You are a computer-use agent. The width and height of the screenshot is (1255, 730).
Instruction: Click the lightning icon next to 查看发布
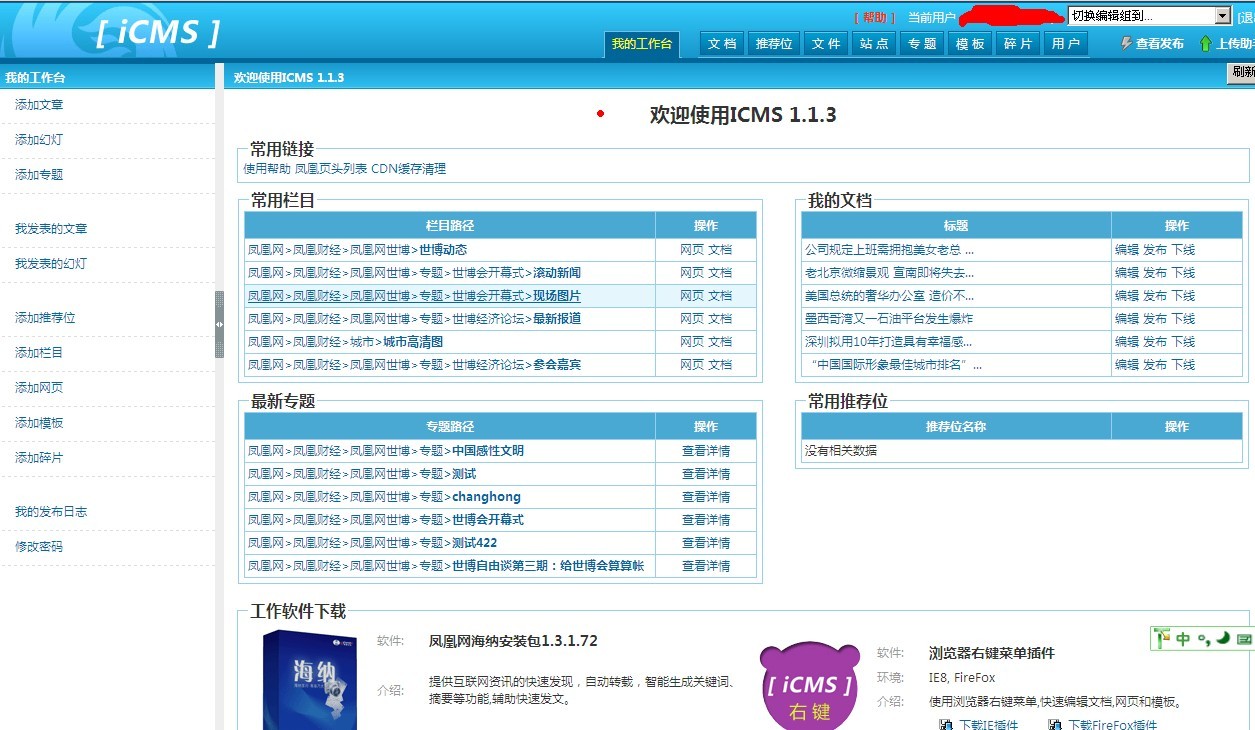coord(1126,44)
